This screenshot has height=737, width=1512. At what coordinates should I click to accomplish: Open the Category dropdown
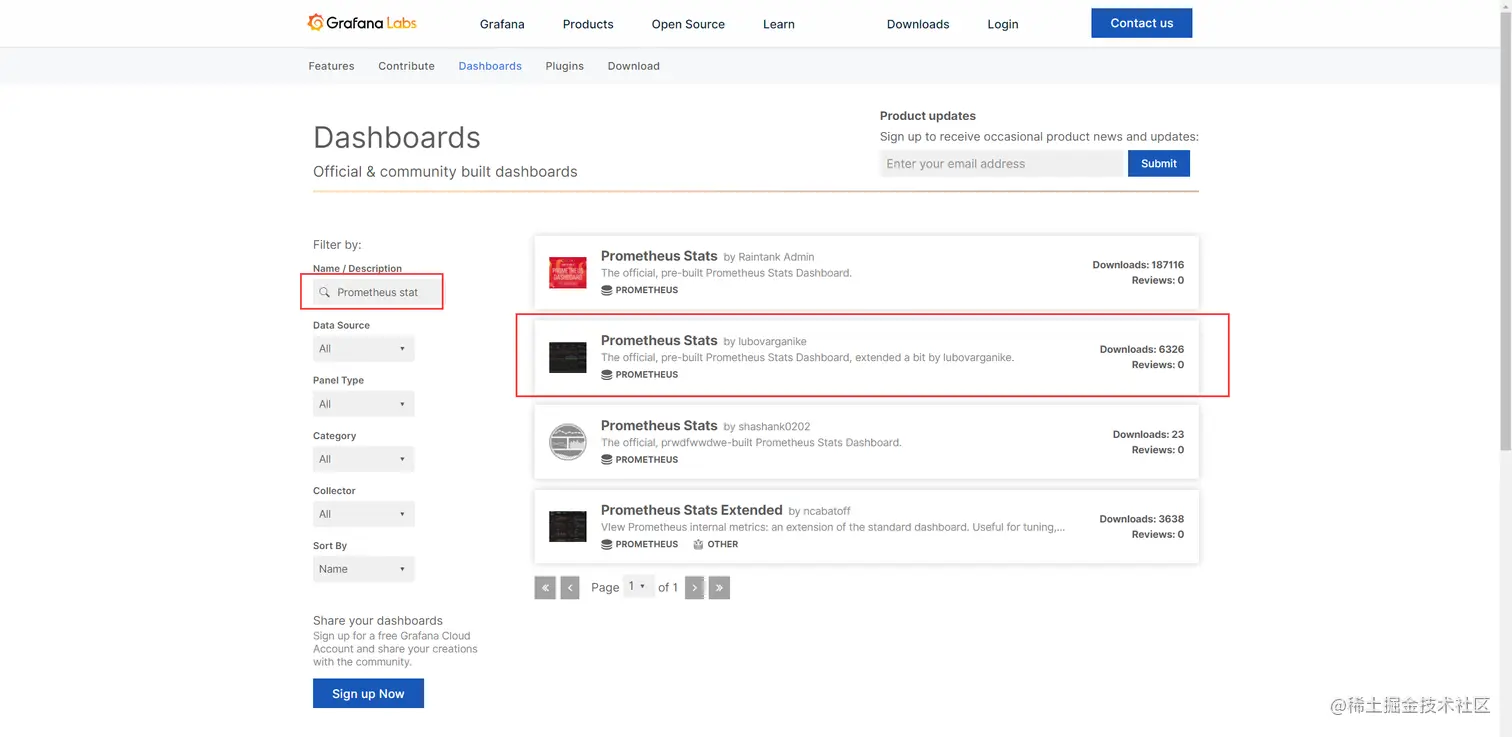363,459
